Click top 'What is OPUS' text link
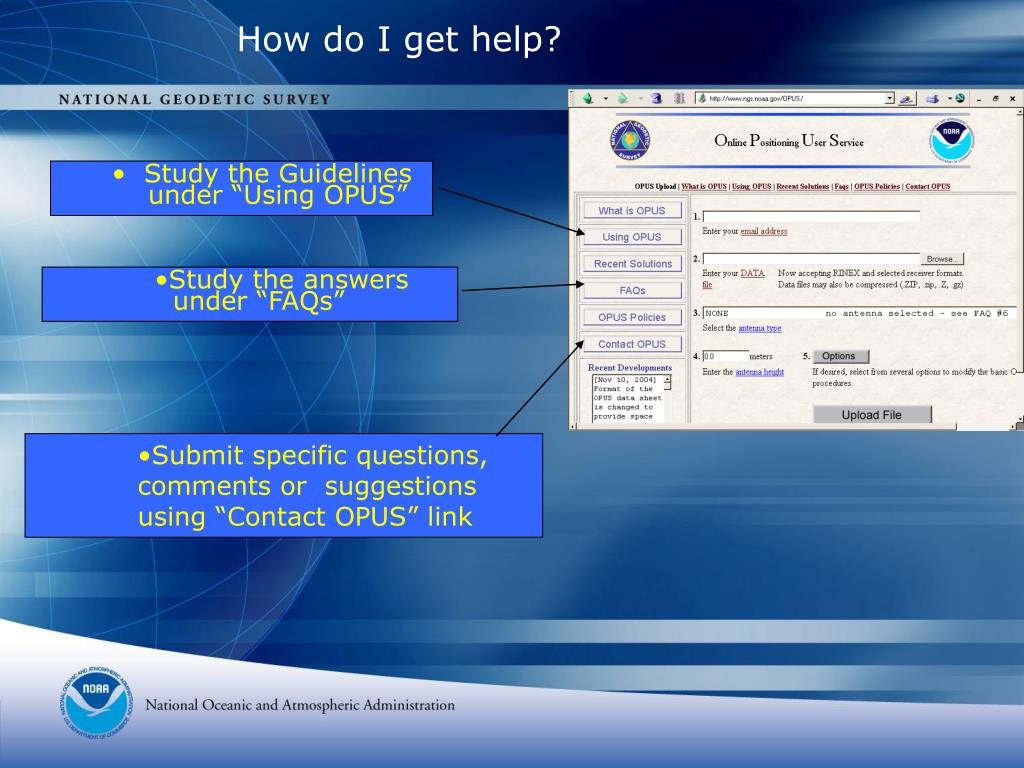 pyautogui.click(x=704, y=186)
